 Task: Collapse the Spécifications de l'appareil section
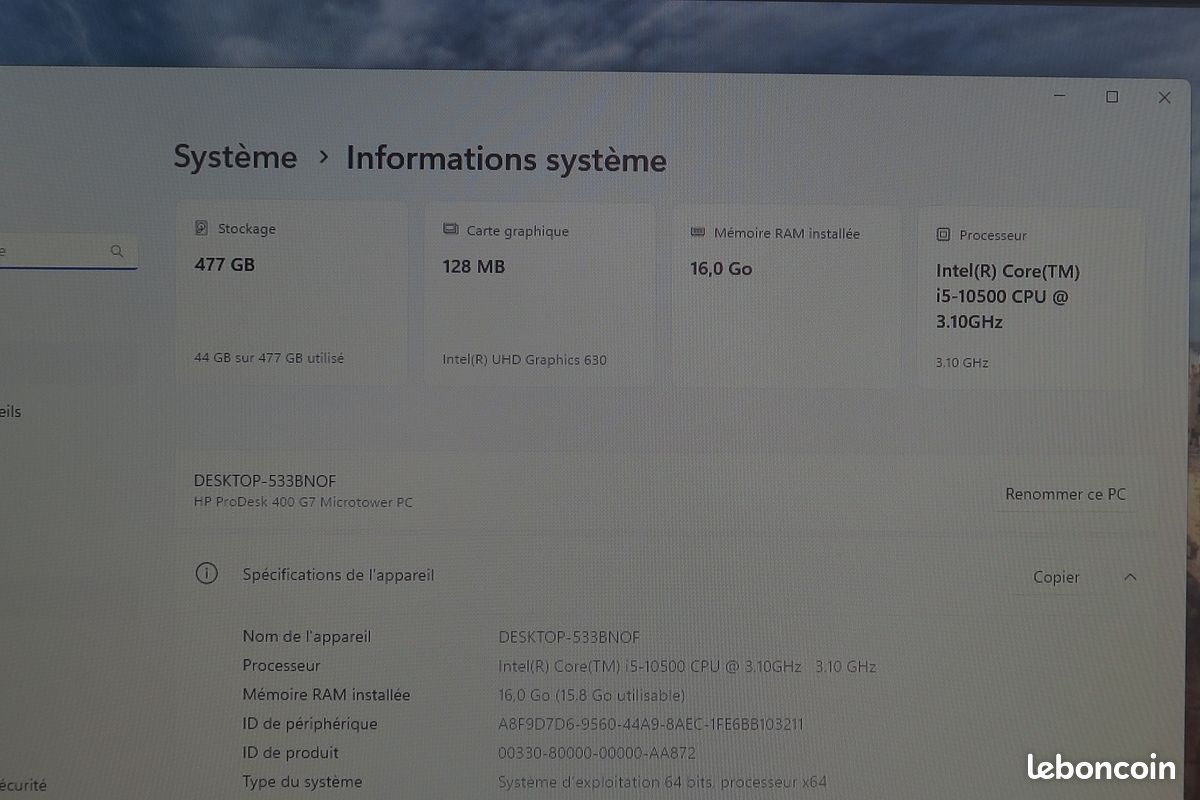coord(1130,577)
